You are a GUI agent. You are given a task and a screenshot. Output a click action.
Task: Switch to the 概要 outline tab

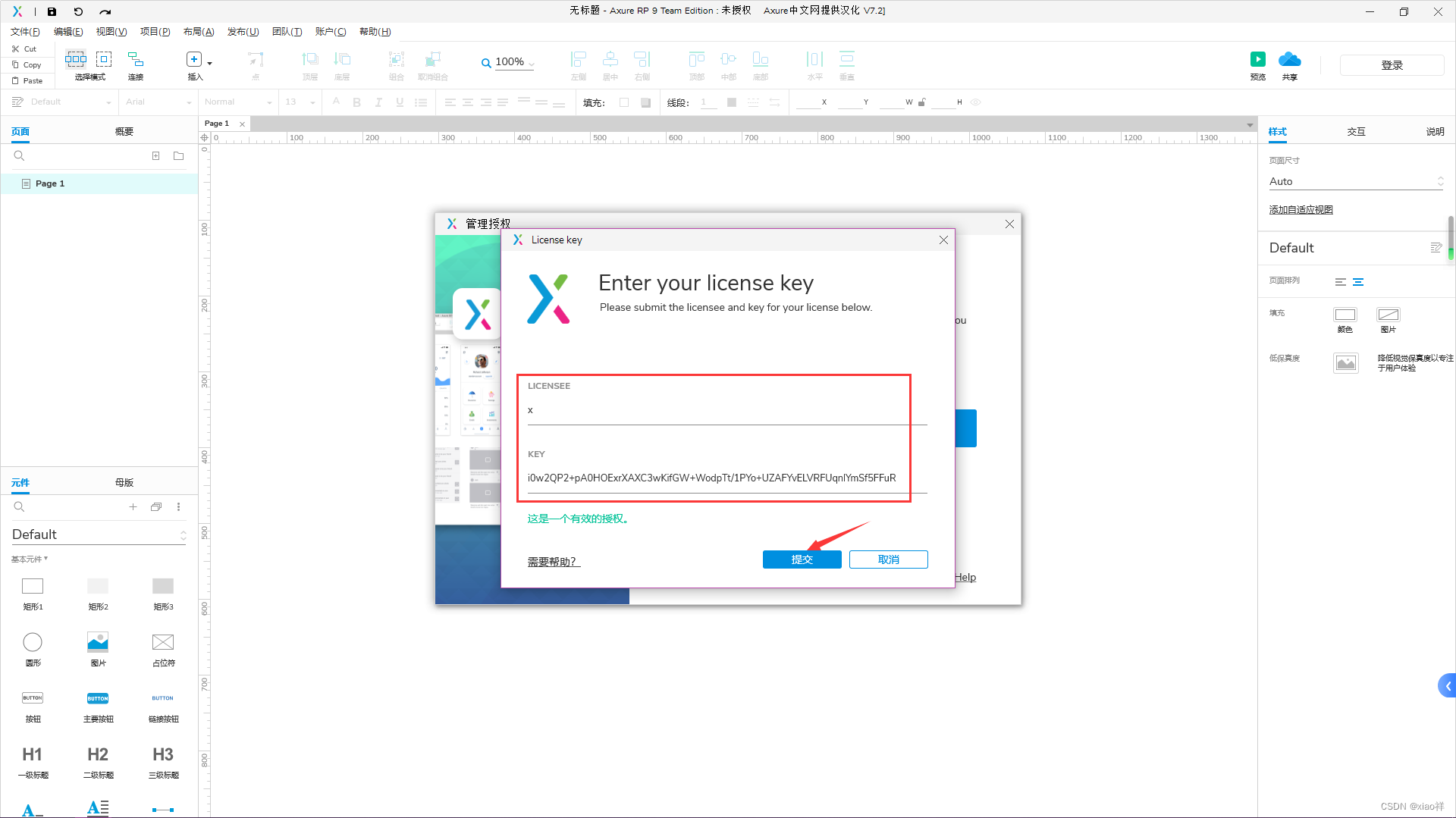124,132
